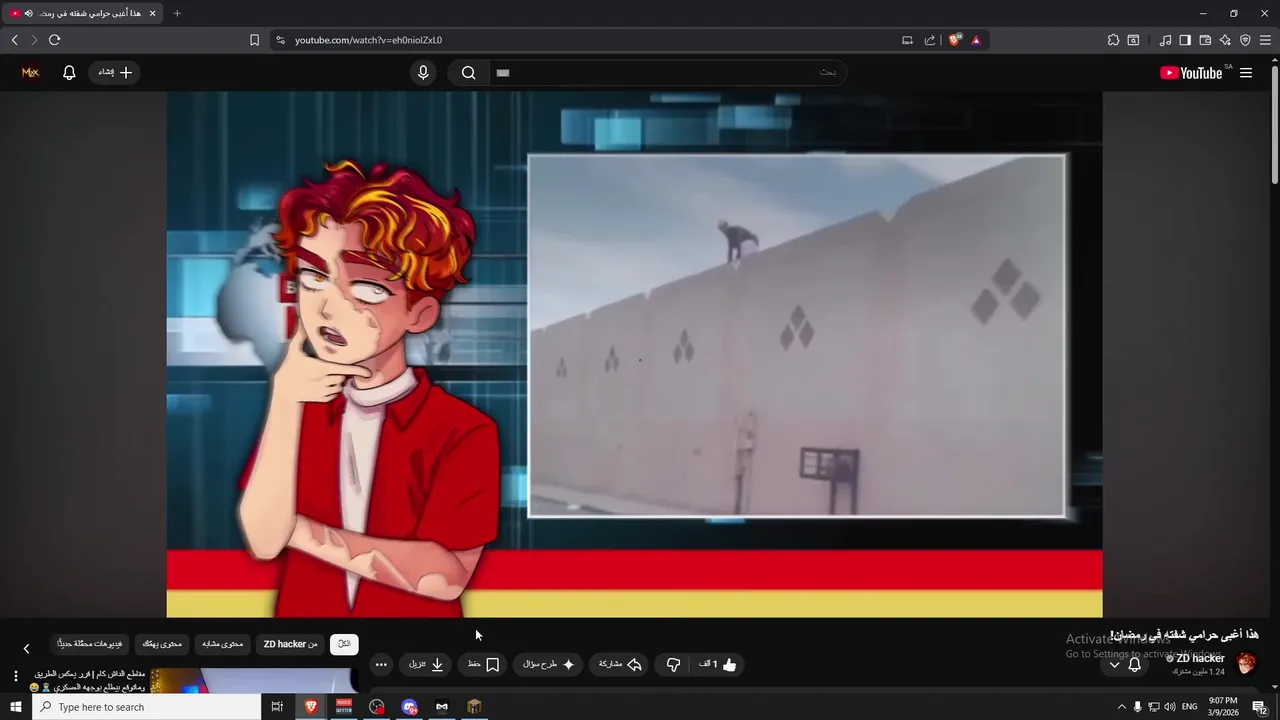Open ZD hacker channel avatar
The image size is (1280, 720).
tap(1246, 663)
